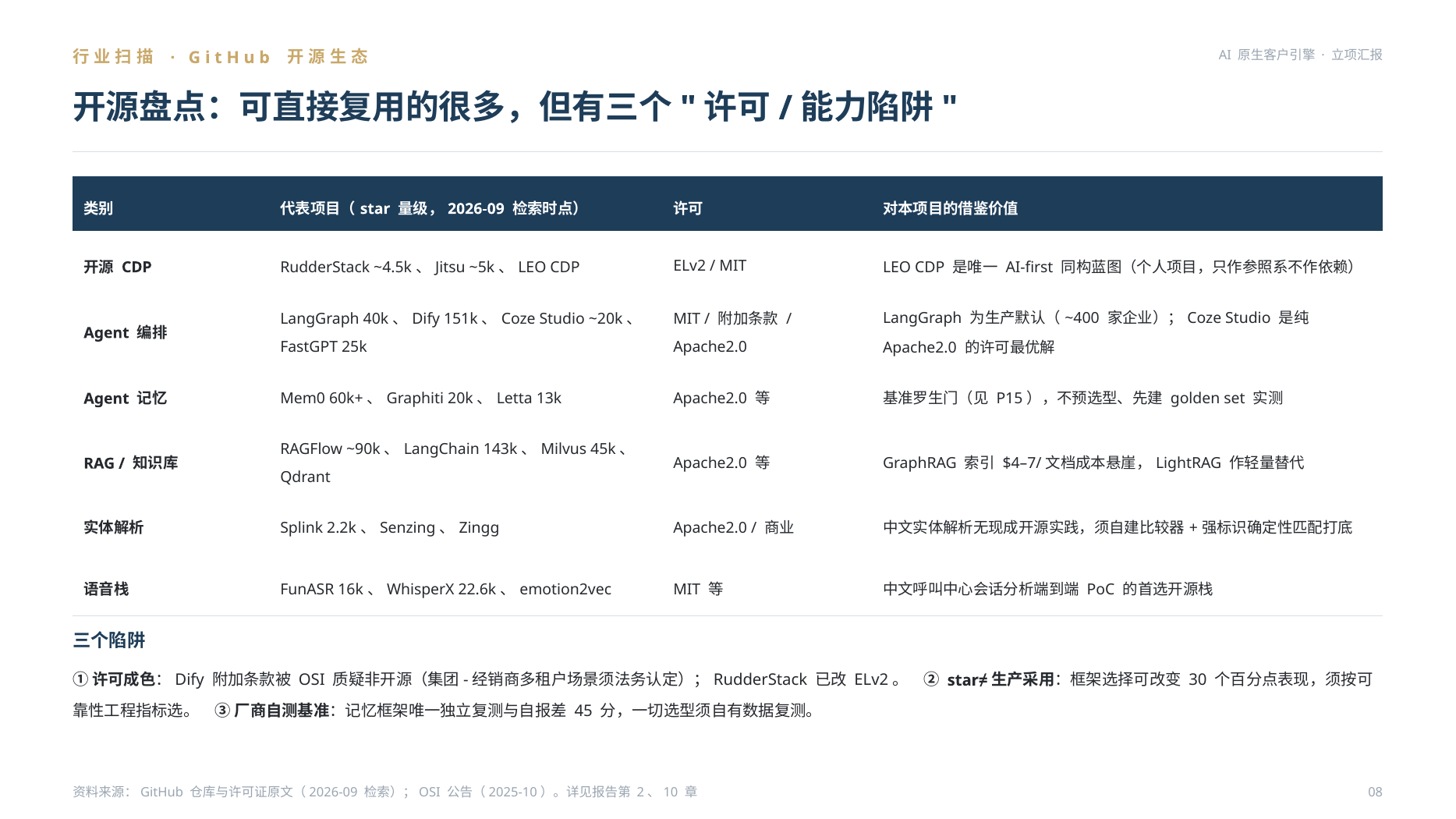
Task: Select the cell listing Splink, Senzing, Zingg
Action: [x=390, y=527]
